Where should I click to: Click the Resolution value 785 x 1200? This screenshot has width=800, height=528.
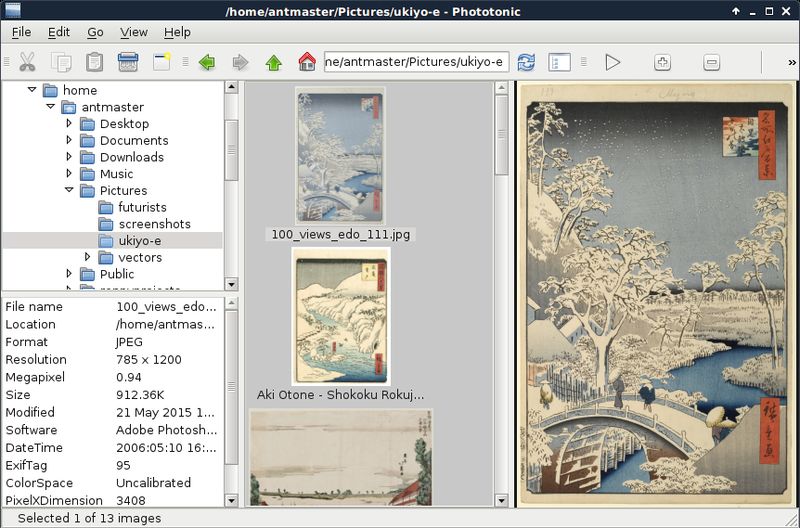tap(148, 360)
